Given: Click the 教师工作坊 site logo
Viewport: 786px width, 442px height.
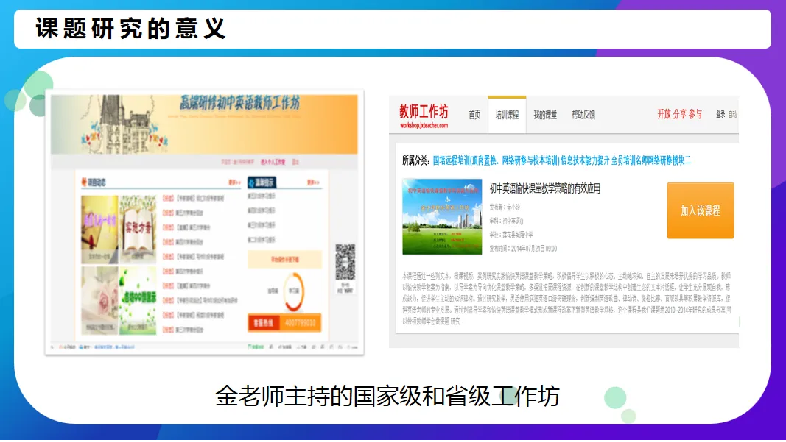Looking at the screenshot, I should coord(423,113).
